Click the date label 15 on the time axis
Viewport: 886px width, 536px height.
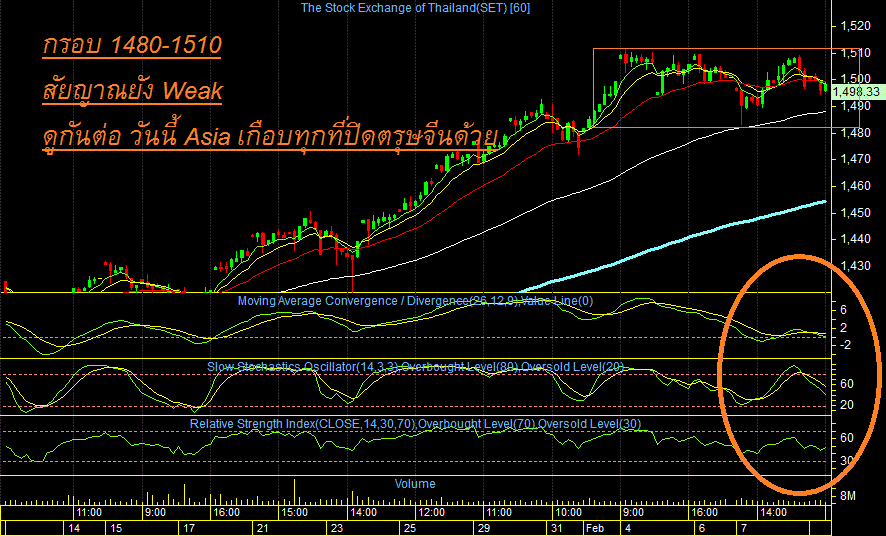pos(116,529)
